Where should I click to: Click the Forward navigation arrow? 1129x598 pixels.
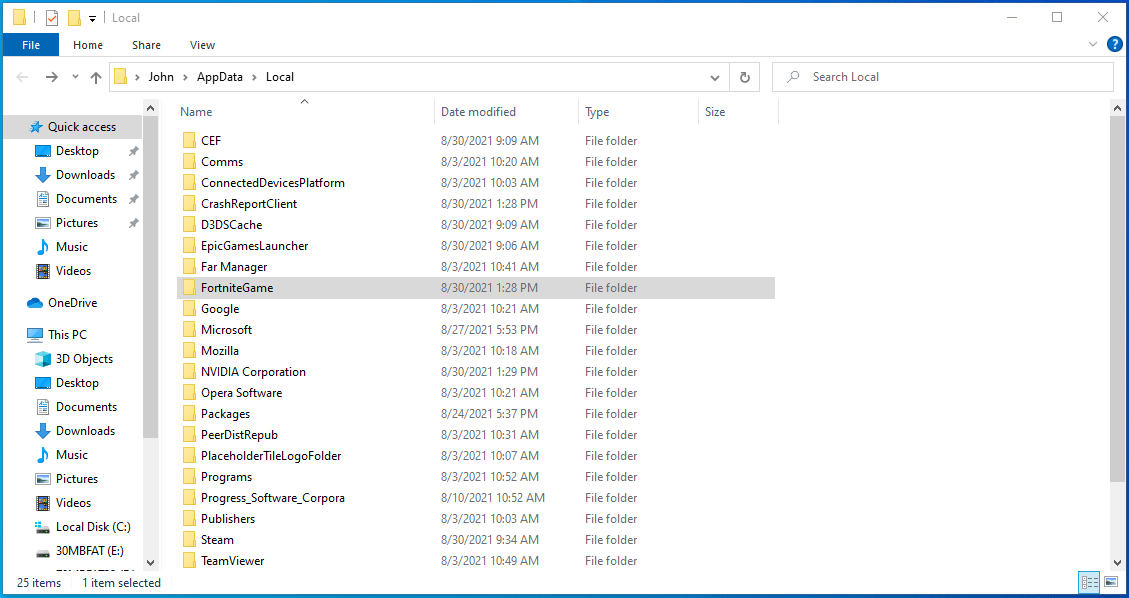tap(51, 77)
